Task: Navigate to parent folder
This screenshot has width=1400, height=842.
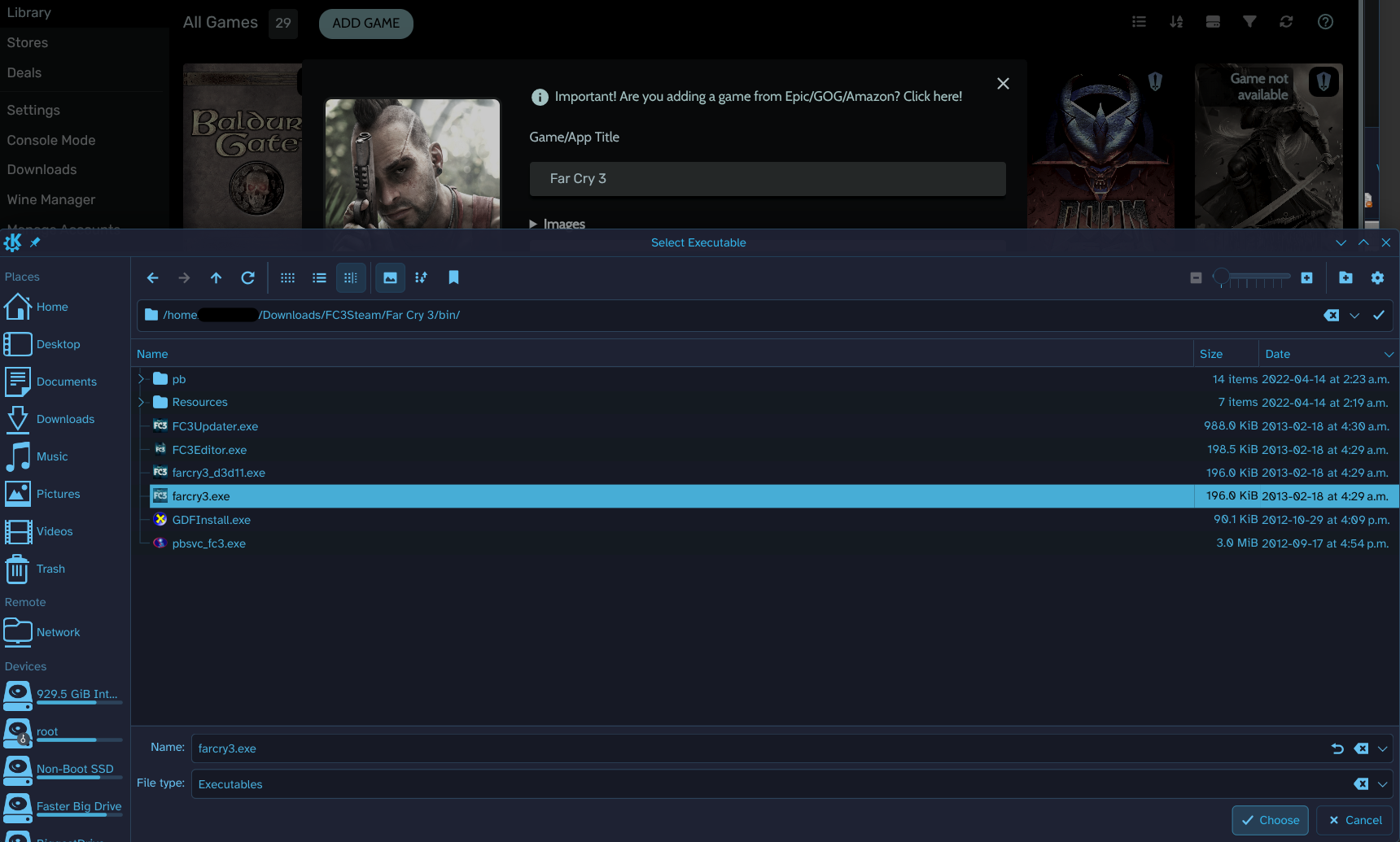Action: point(216,278)
